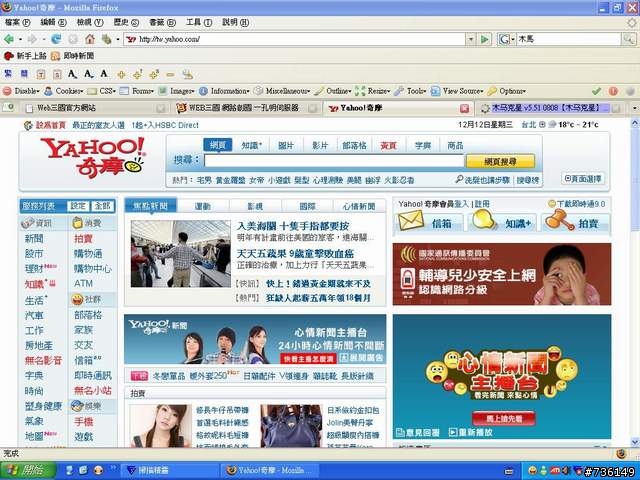Reload the page with the refresh icon
Image resolution: width=640 pixels, height=480 pixels.
pyautogui.click(x=56, y=39)
